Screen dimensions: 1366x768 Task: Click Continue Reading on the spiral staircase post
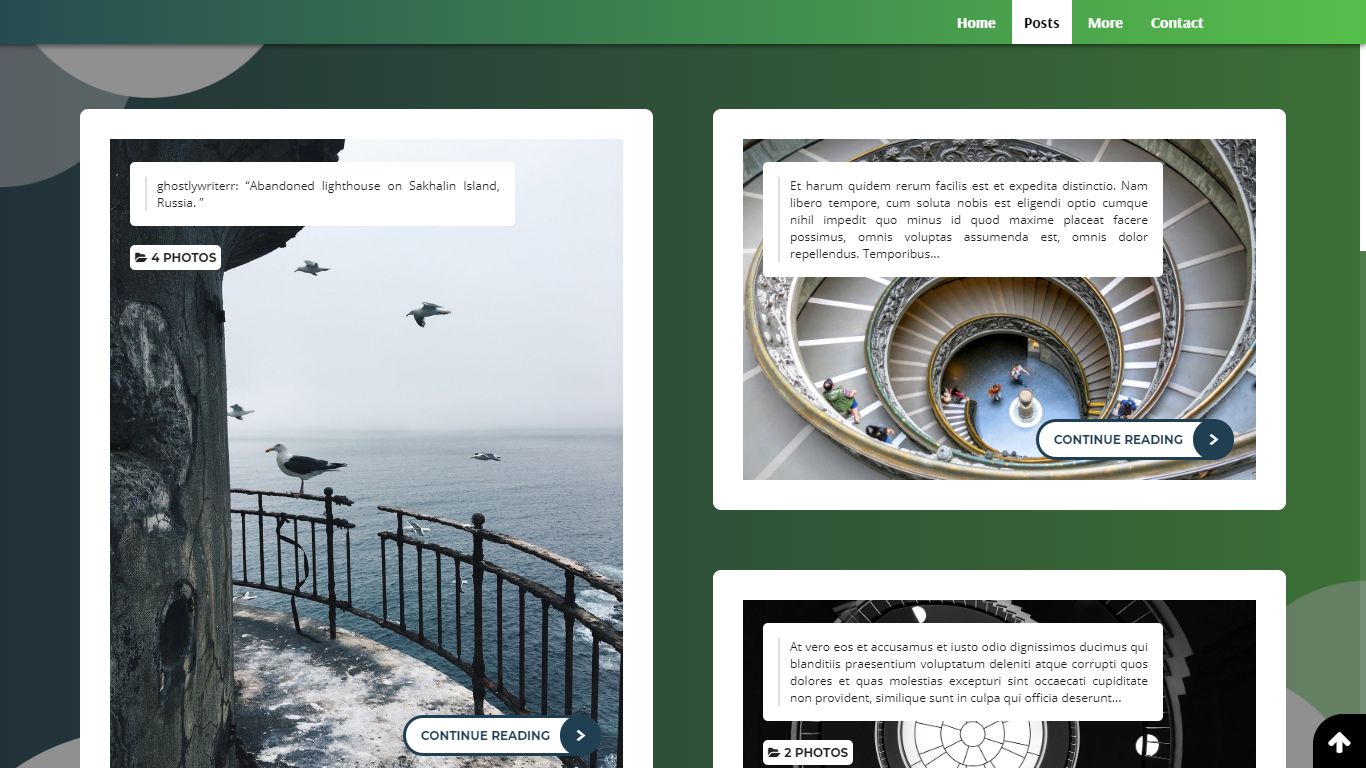coord(1135,439)
